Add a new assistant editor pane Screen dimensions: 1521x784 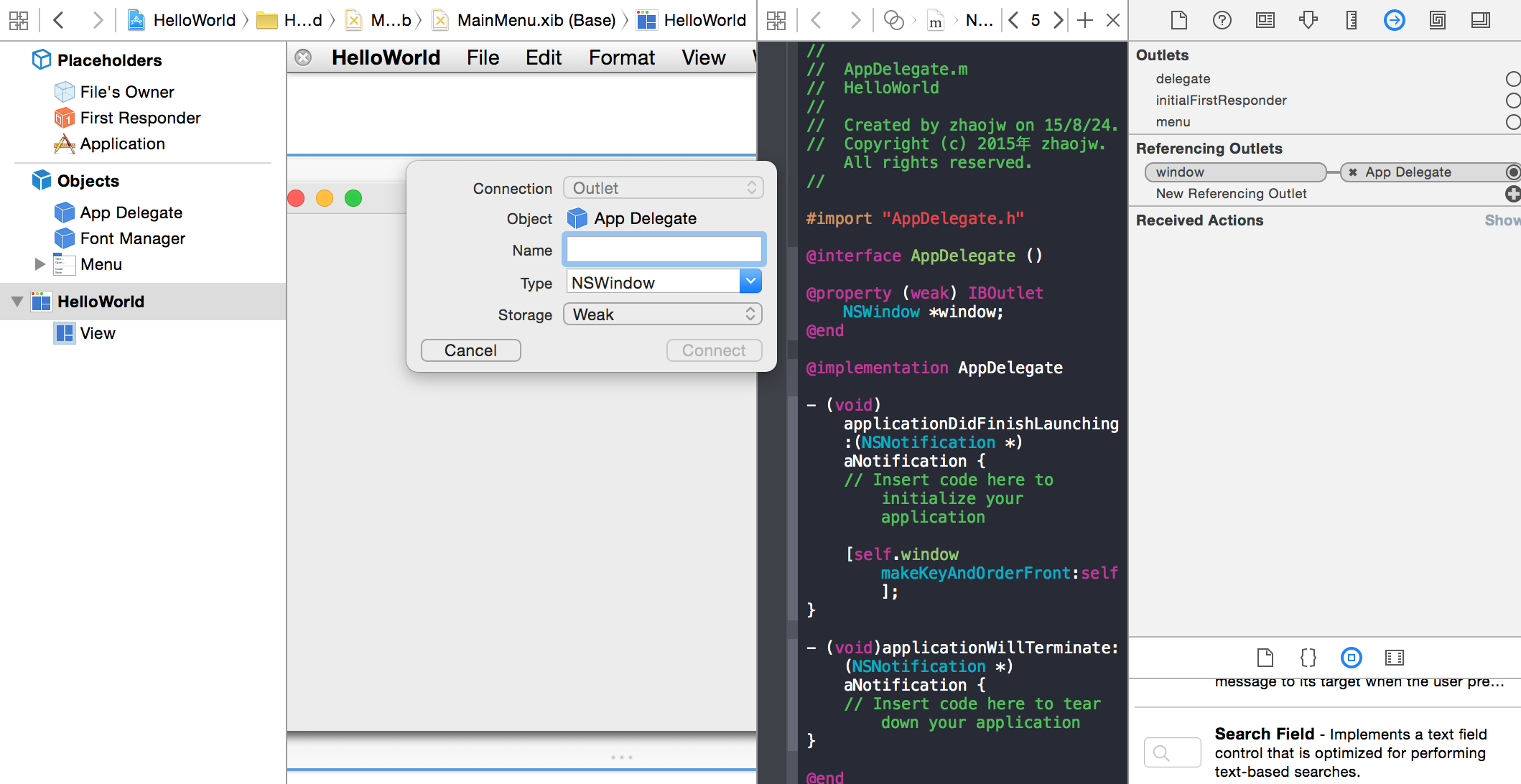coord(1085,20)
